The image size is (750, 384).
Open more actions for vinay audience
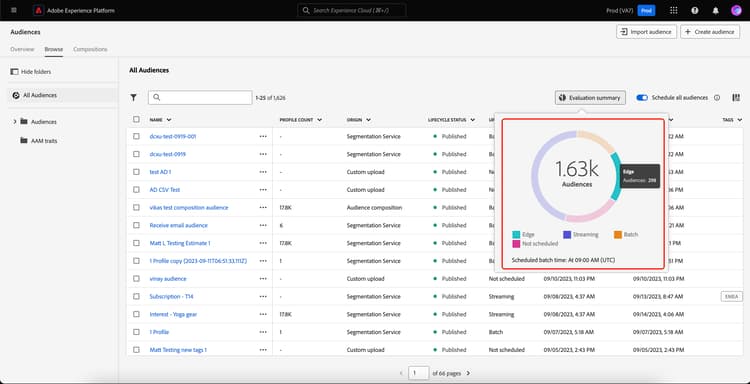(x=263, y=279)
